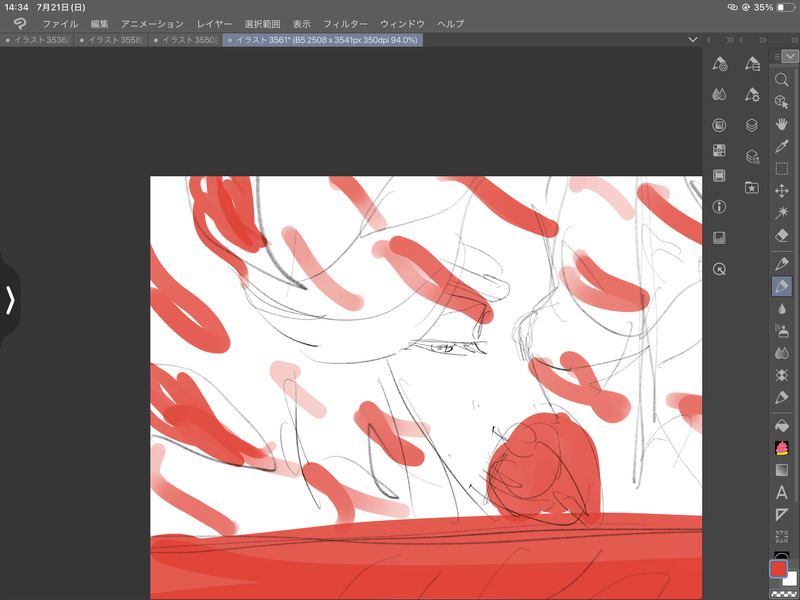Open the Tool palette dropdown arrow button
Image resolution: width=800 pixels, height=600 pixels.
791,56
